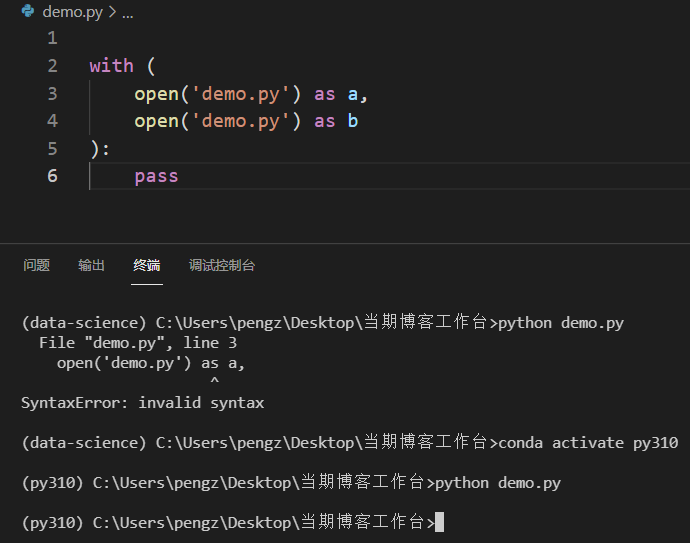The image size is (690, 543).
Task: Click line number 6 in the gutter
Action: point(52,176)
